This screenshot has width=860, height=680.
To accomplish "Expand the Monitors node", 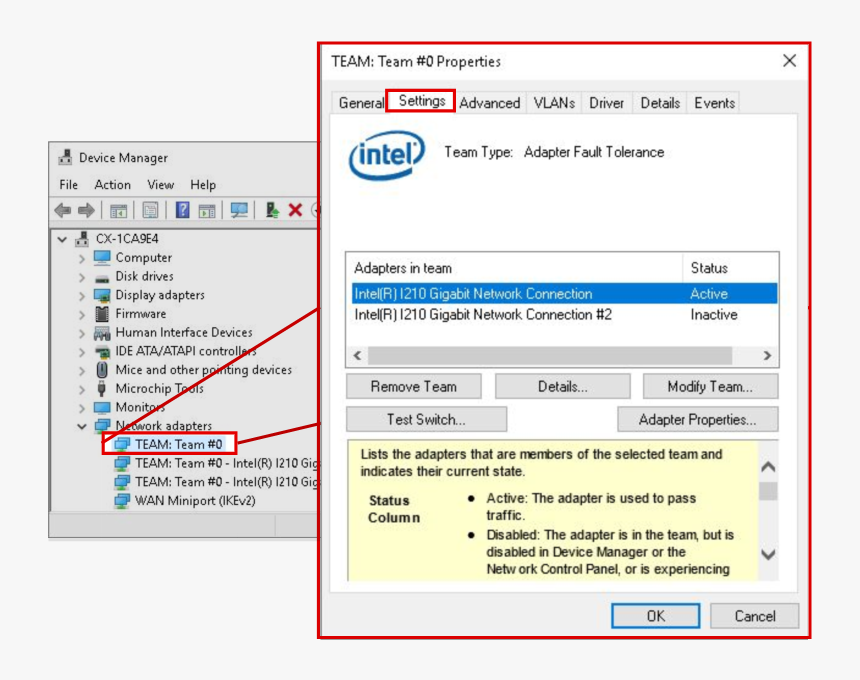I will [x=82, y=407].
